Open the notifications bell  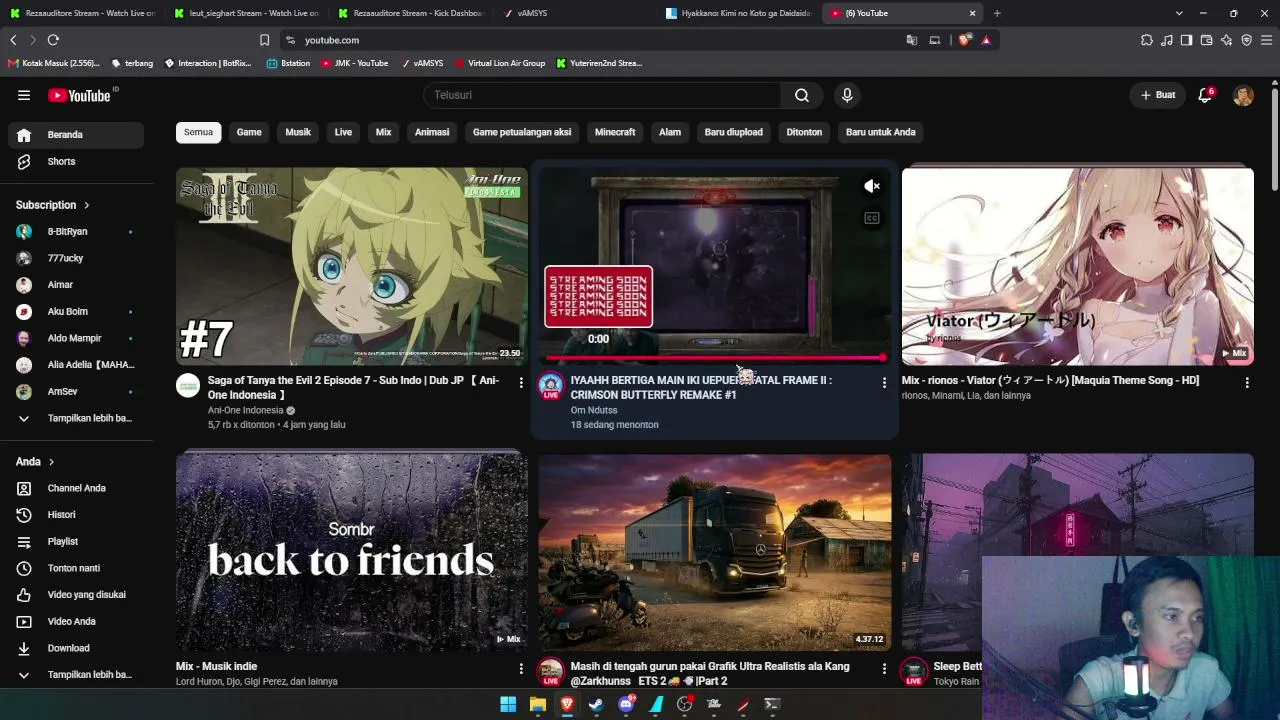[1205, 95]
